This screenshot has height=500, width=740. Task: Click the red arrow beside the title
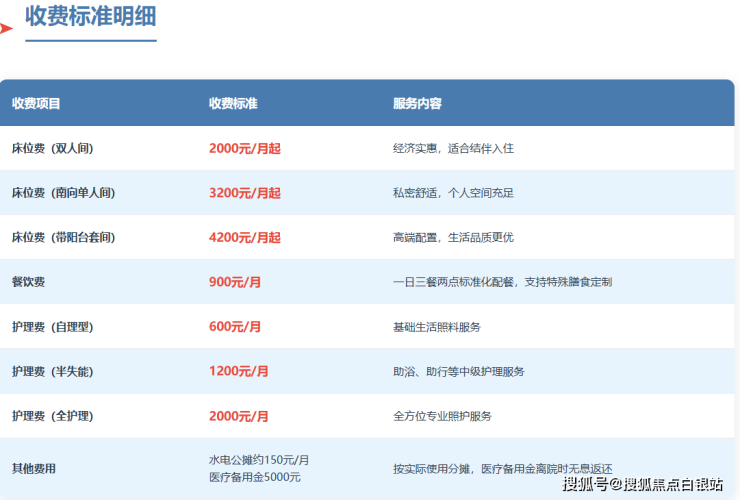[6, 28]
